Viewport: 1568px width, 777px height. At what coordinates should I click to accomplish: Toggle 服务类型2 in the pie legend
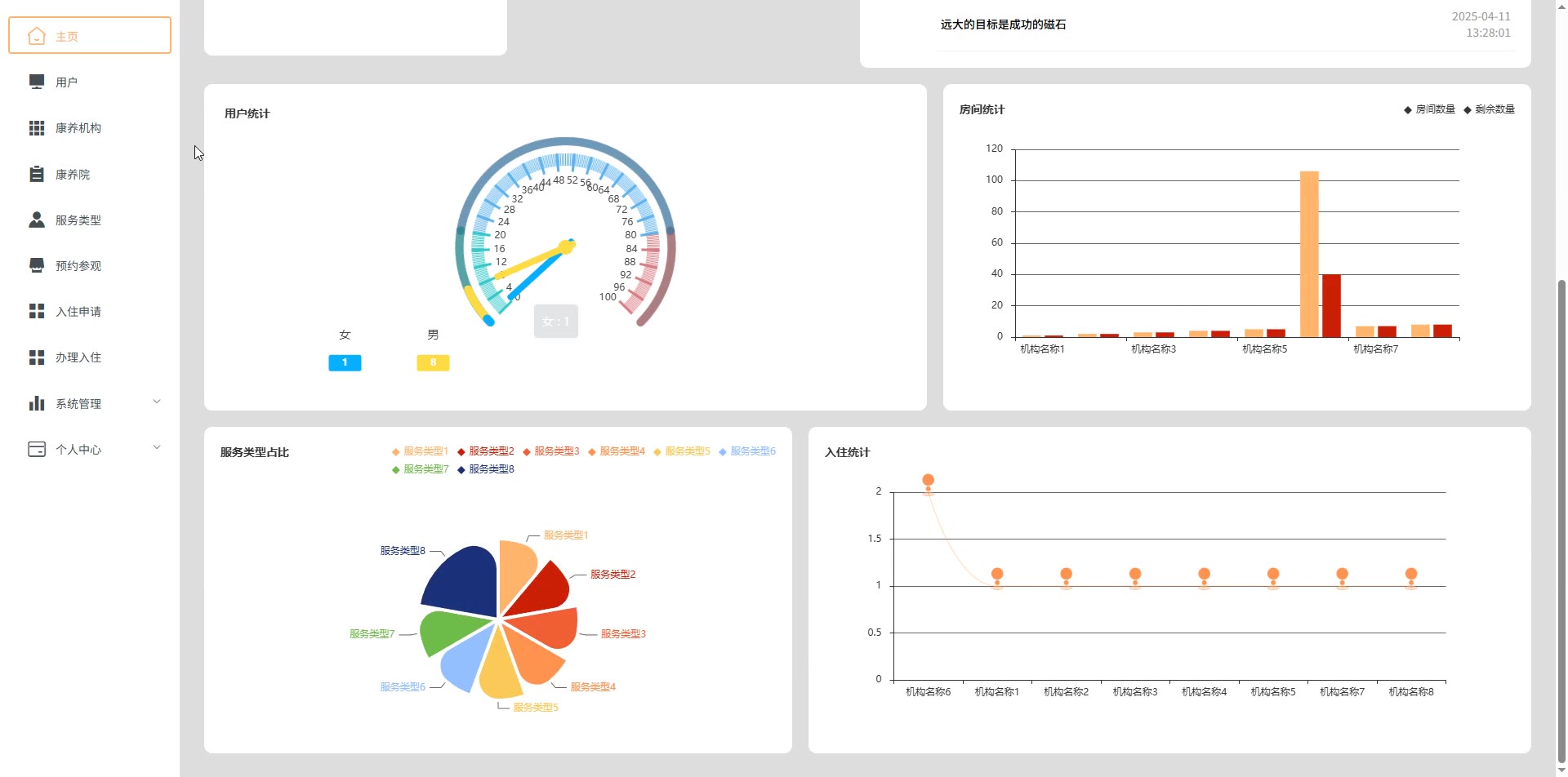click(x=485, y=451)
